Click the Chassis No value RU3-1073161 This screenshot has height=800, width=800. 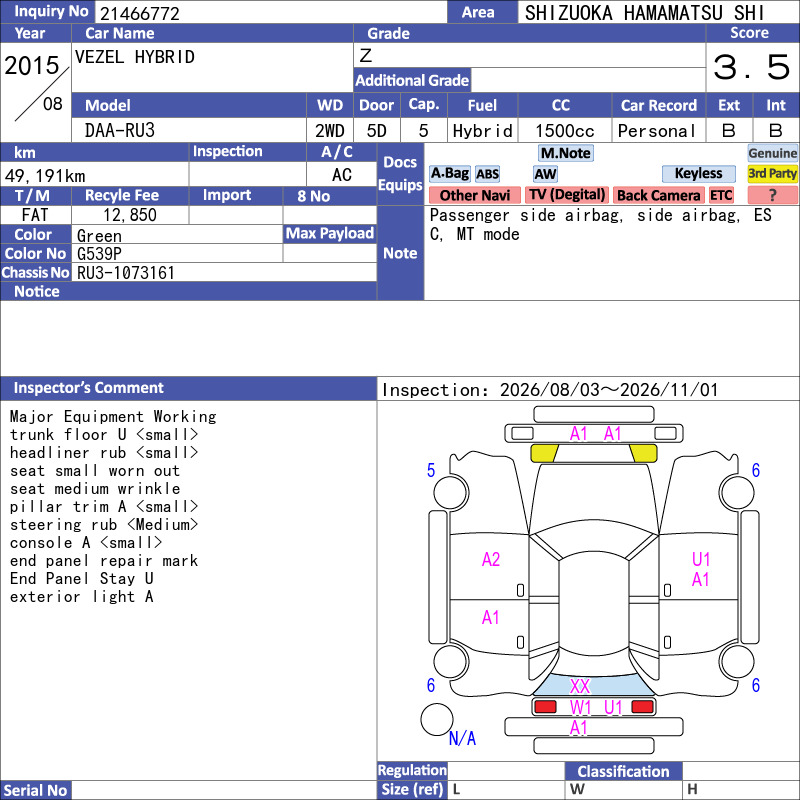click(126, 273)
